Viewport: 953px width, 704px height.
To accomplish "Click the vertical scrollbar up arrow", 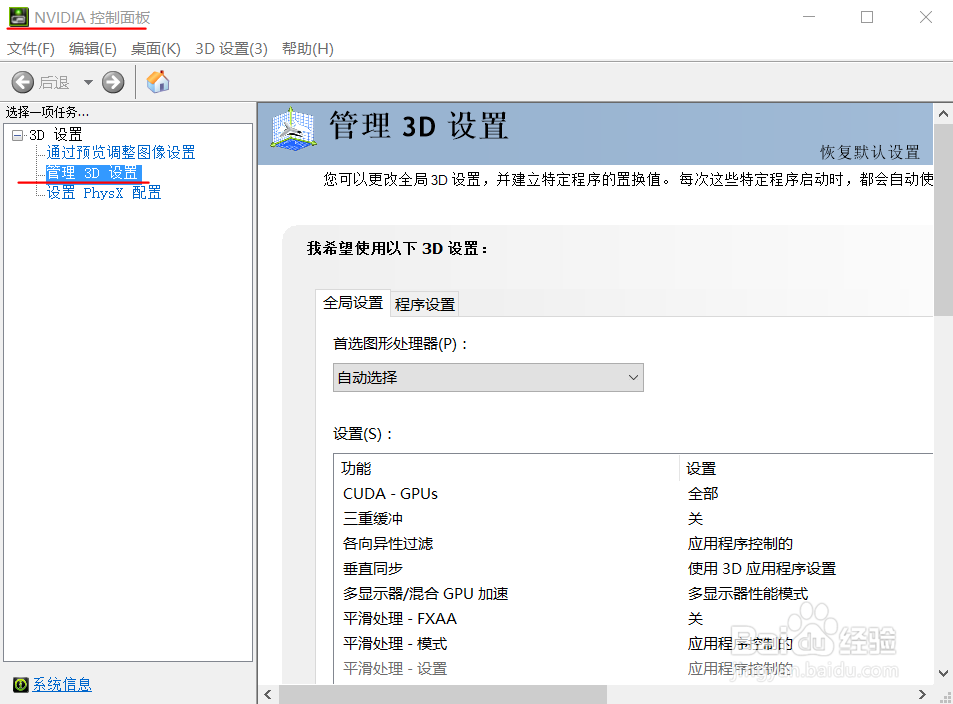I will (943, 114).
